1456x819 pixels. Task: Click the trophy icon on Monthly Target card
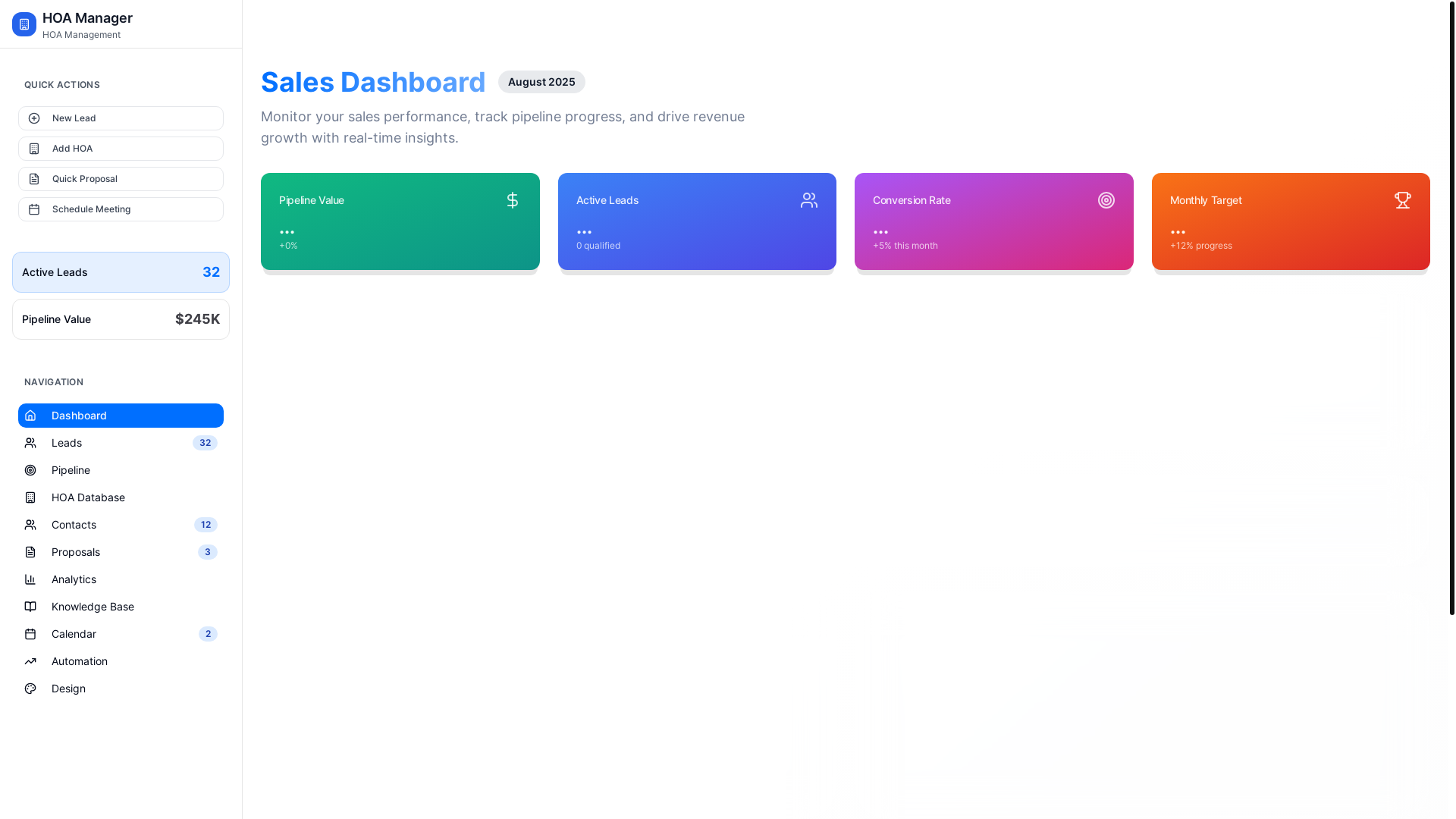click(1403, 200)
